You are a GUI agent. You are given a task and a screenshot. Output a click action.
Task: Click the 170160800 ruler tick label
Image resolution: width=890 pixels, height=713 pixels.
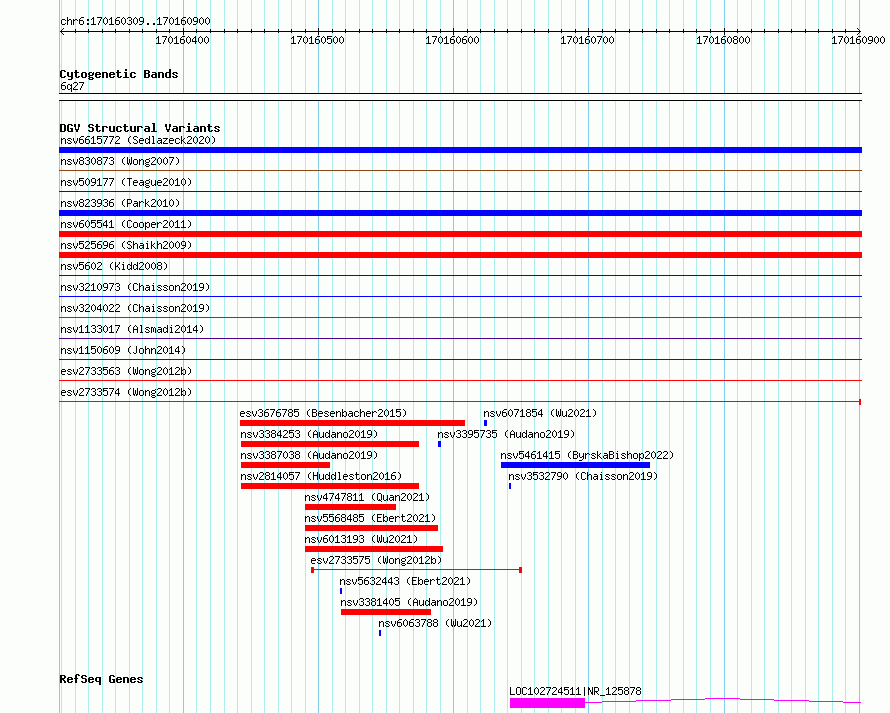tap(723, 40)
